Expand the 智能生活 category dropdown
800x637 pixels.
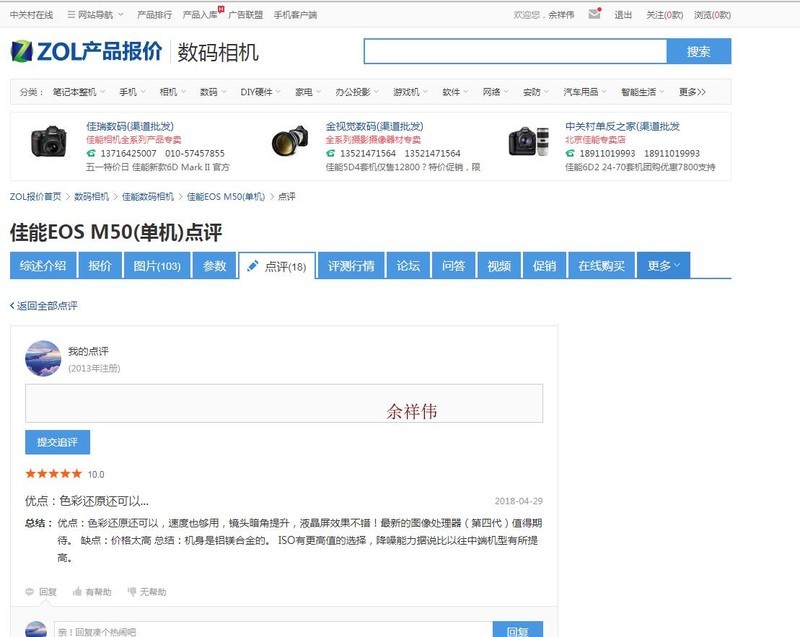coord(642,92)
